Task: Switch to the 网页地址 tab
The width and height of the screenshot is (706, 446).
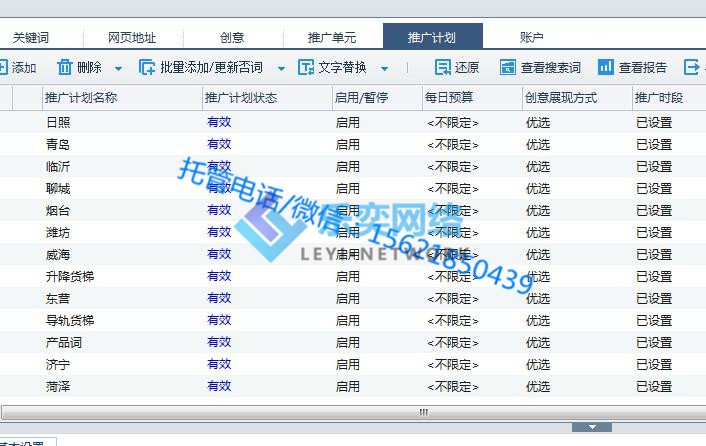Action: [x=132, y=37]
